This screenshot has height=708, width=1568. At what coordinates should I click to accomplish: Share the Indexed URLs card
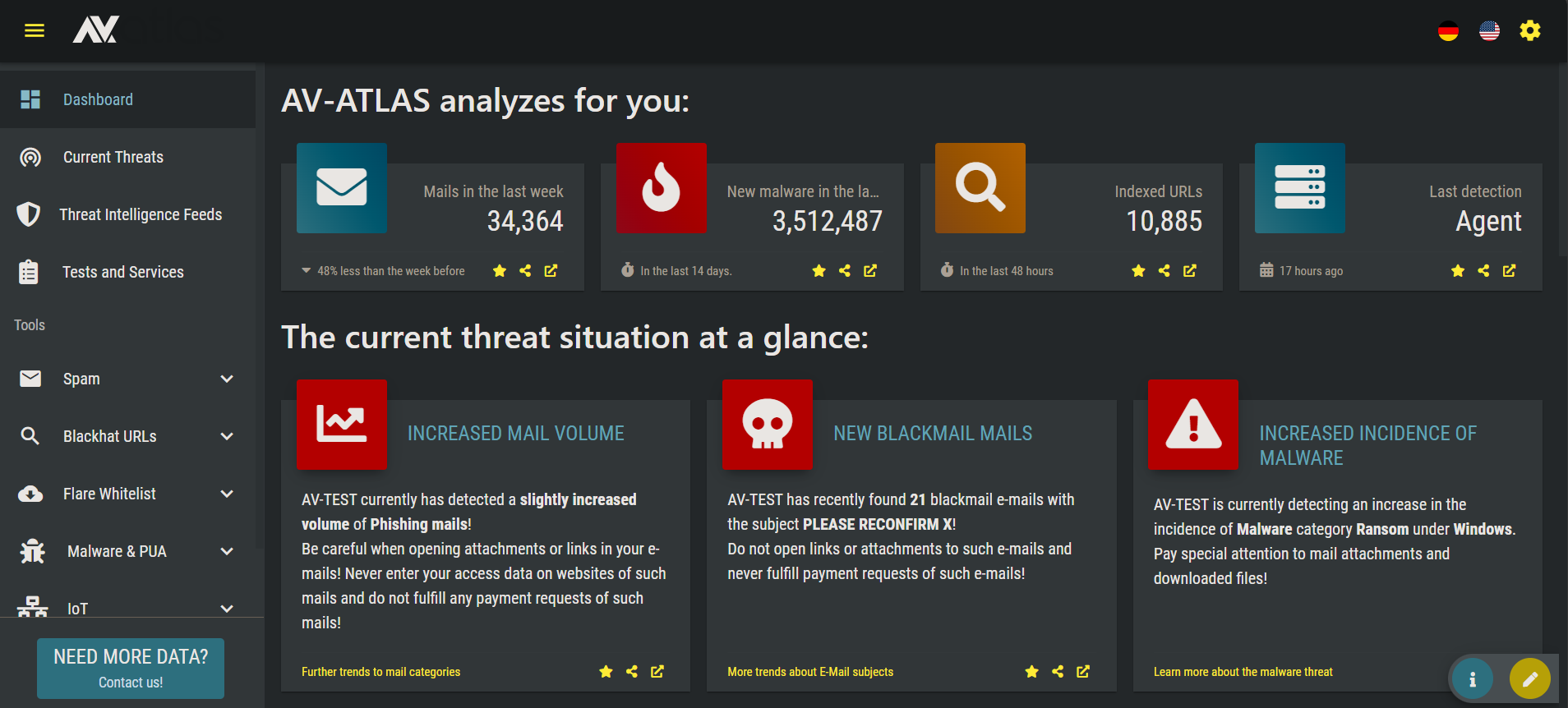pyautogui.click(x=1164, y=271)
